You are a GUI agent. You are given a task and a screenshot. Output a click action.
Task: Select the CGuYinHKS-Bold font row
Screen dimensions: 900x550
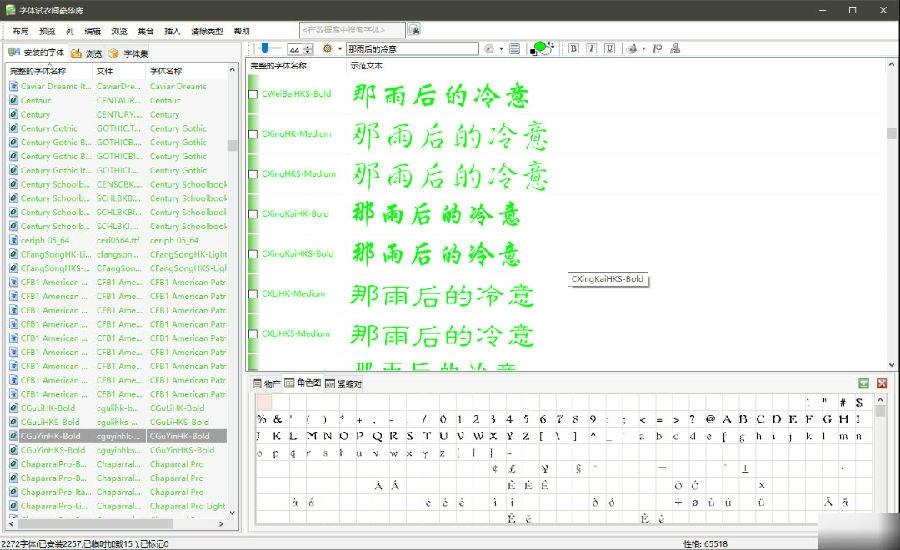pyautogui.click(x=117, y=450)
